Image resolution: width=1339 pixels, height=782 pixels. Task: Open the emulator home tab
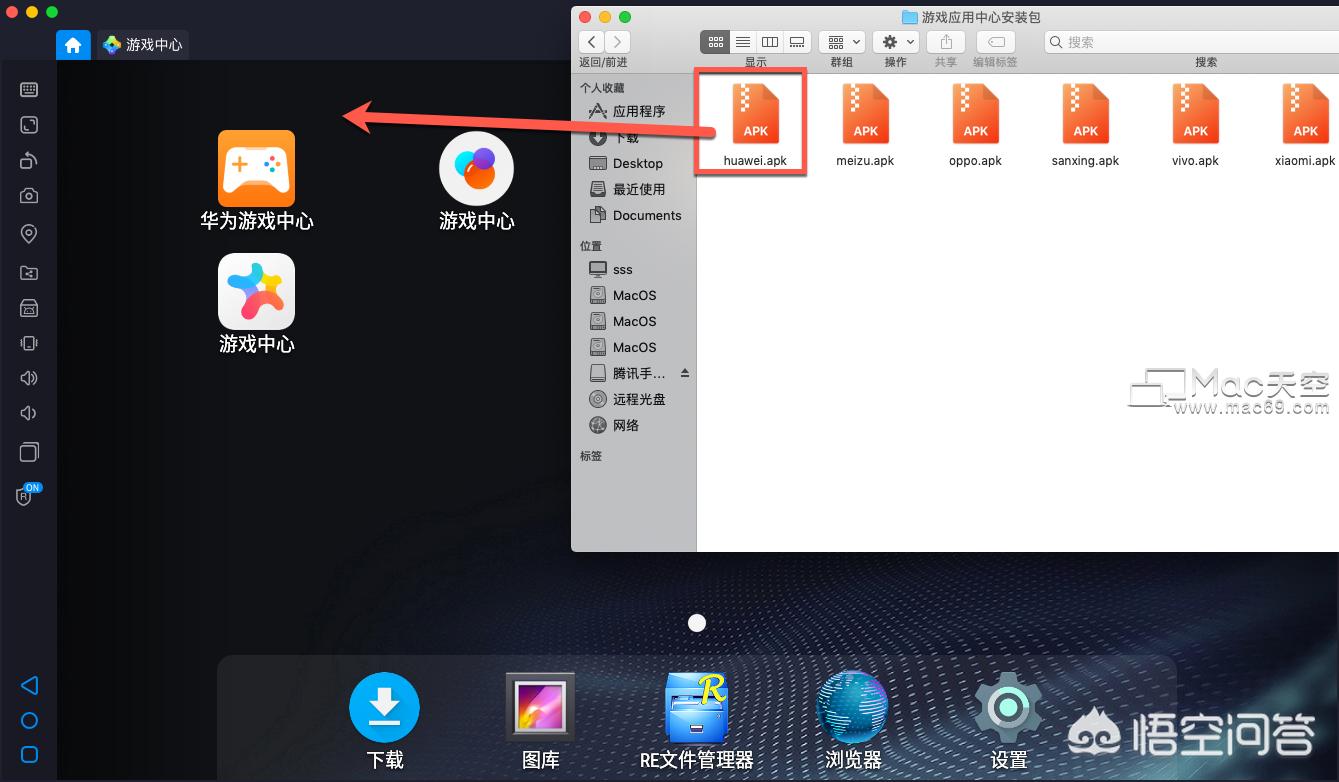[73, 45]
